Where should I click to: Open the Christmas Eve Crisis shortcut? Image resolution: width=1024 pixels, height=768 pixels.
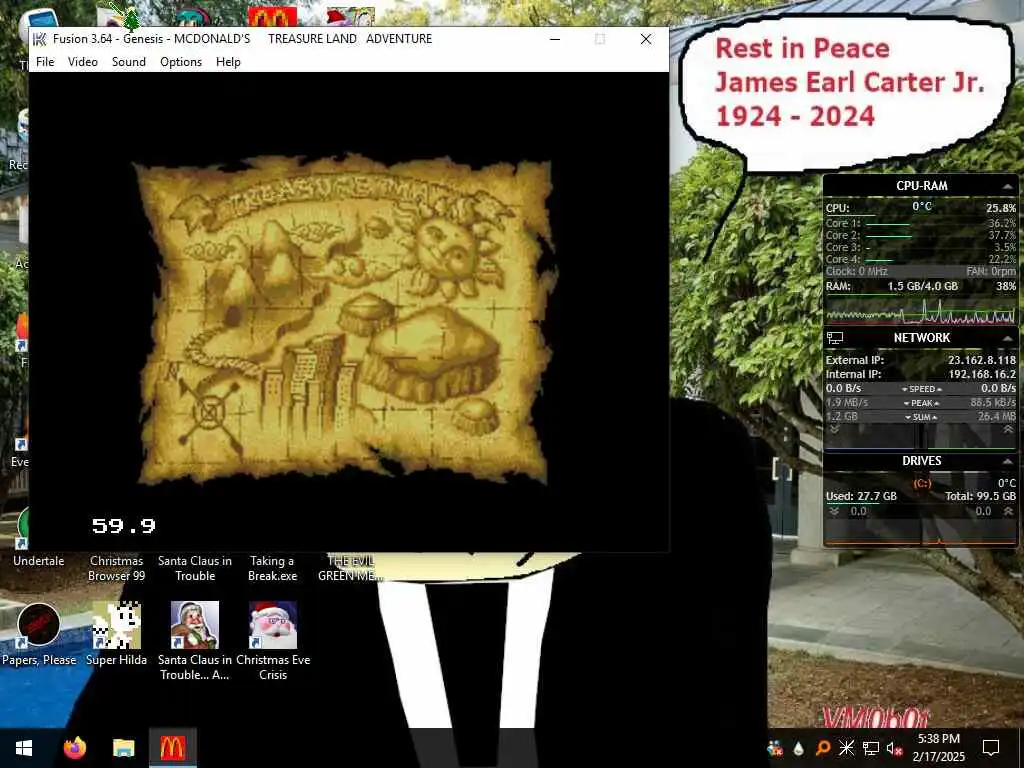273,641
